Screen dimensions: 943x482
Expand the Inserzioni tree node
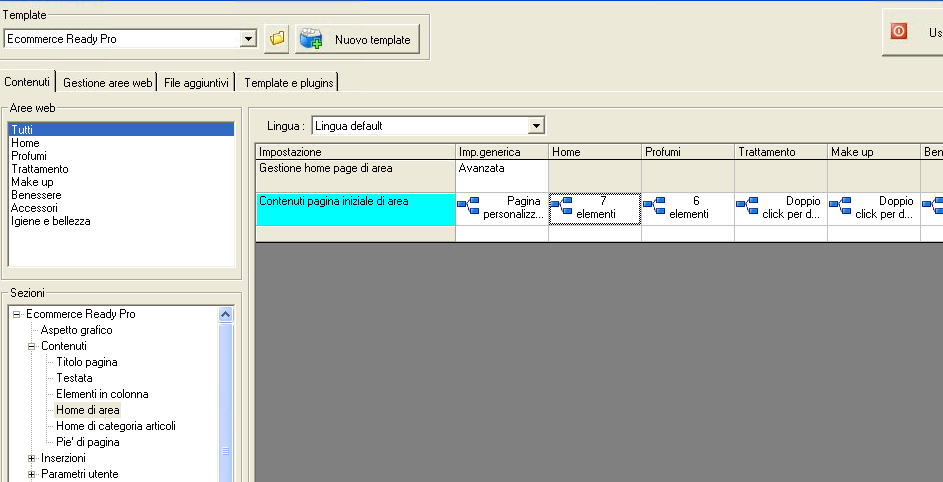[x=31, y=459]
